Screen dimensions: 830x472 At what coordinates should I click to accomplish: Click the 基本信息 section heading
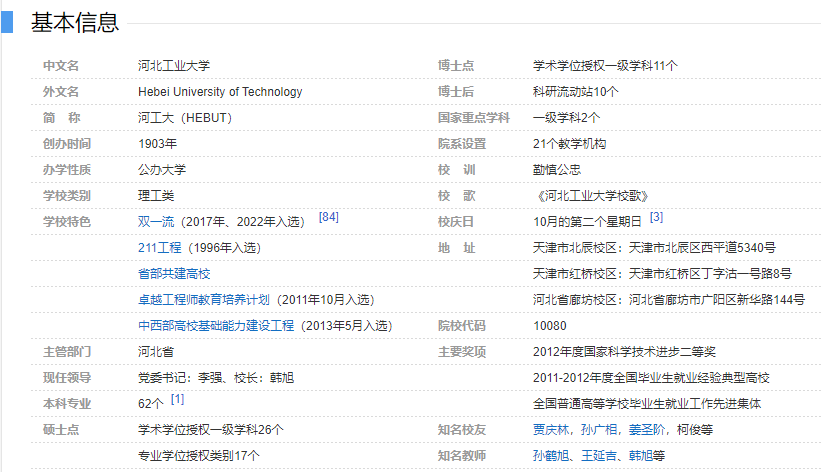click(74, 22)
